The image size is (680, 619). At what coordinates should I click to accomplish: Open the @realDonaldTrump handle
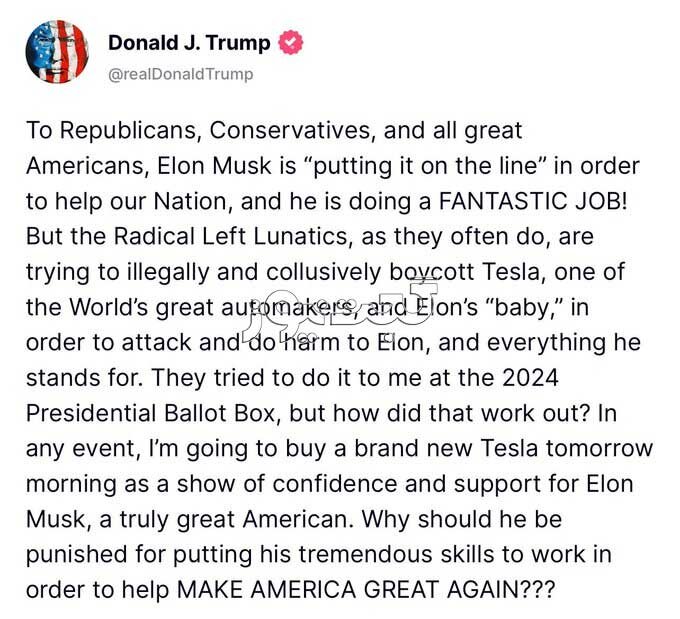(x=180, y=74)
